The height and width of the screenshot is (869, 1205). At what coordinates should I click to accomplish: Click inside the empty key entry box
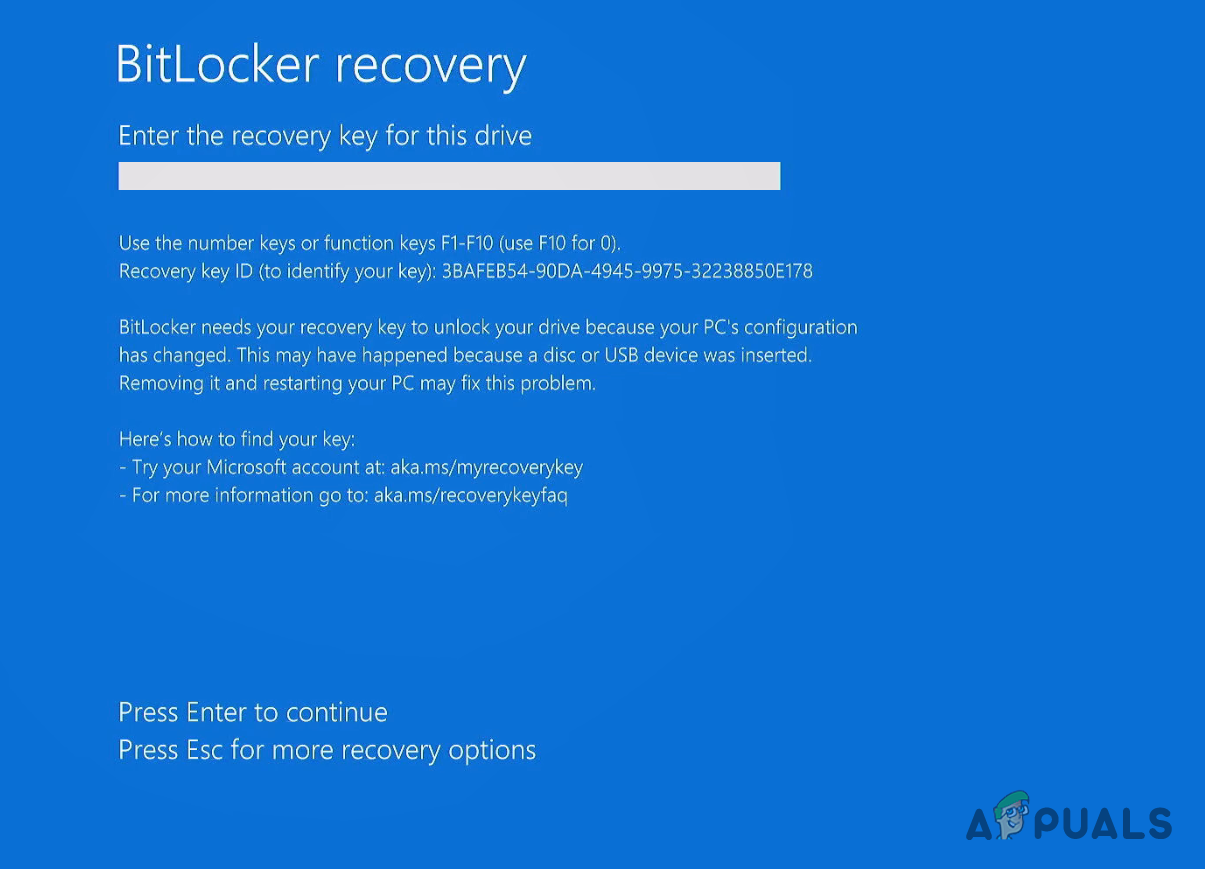click(x=449, y=176)
